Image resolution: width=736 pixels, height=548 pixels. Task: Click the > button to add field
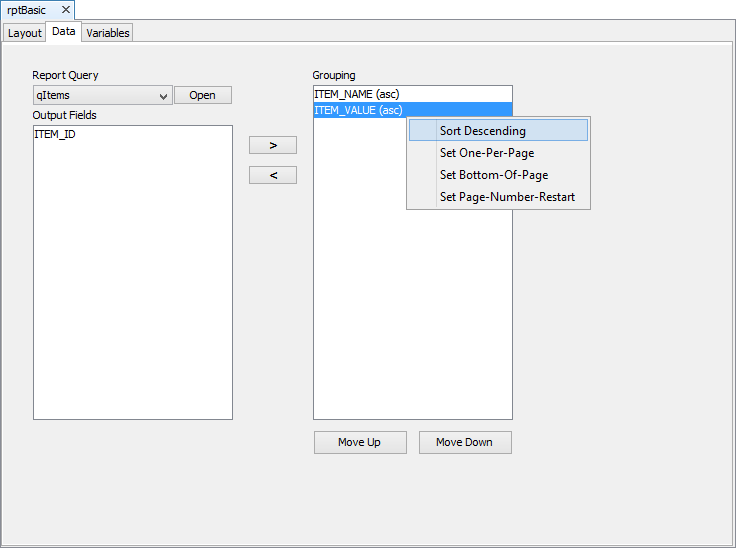coord(273,145)
